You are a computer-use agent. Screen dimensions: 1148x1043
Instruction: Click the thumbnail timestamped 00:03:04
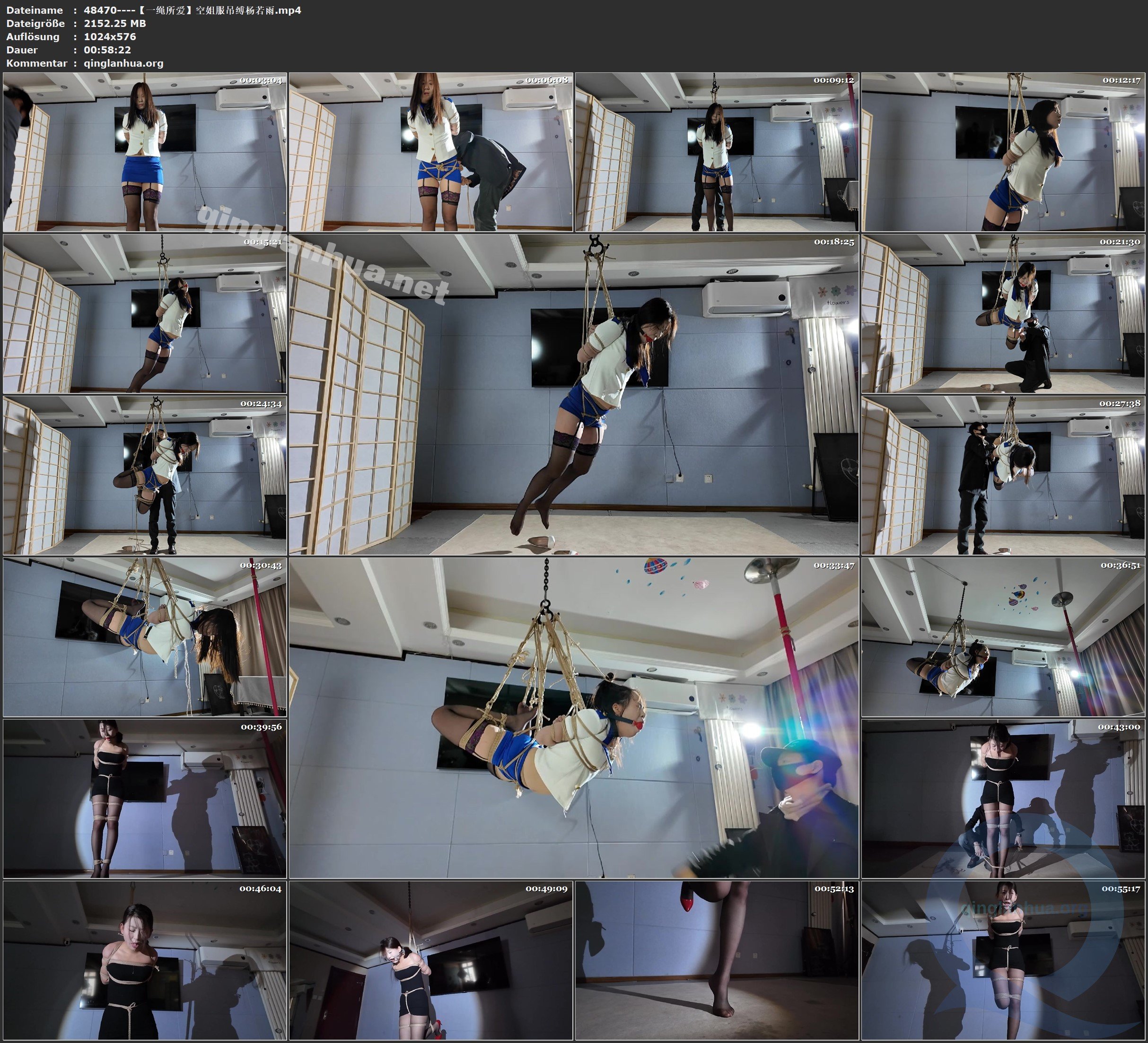click(x=145, y=151)
